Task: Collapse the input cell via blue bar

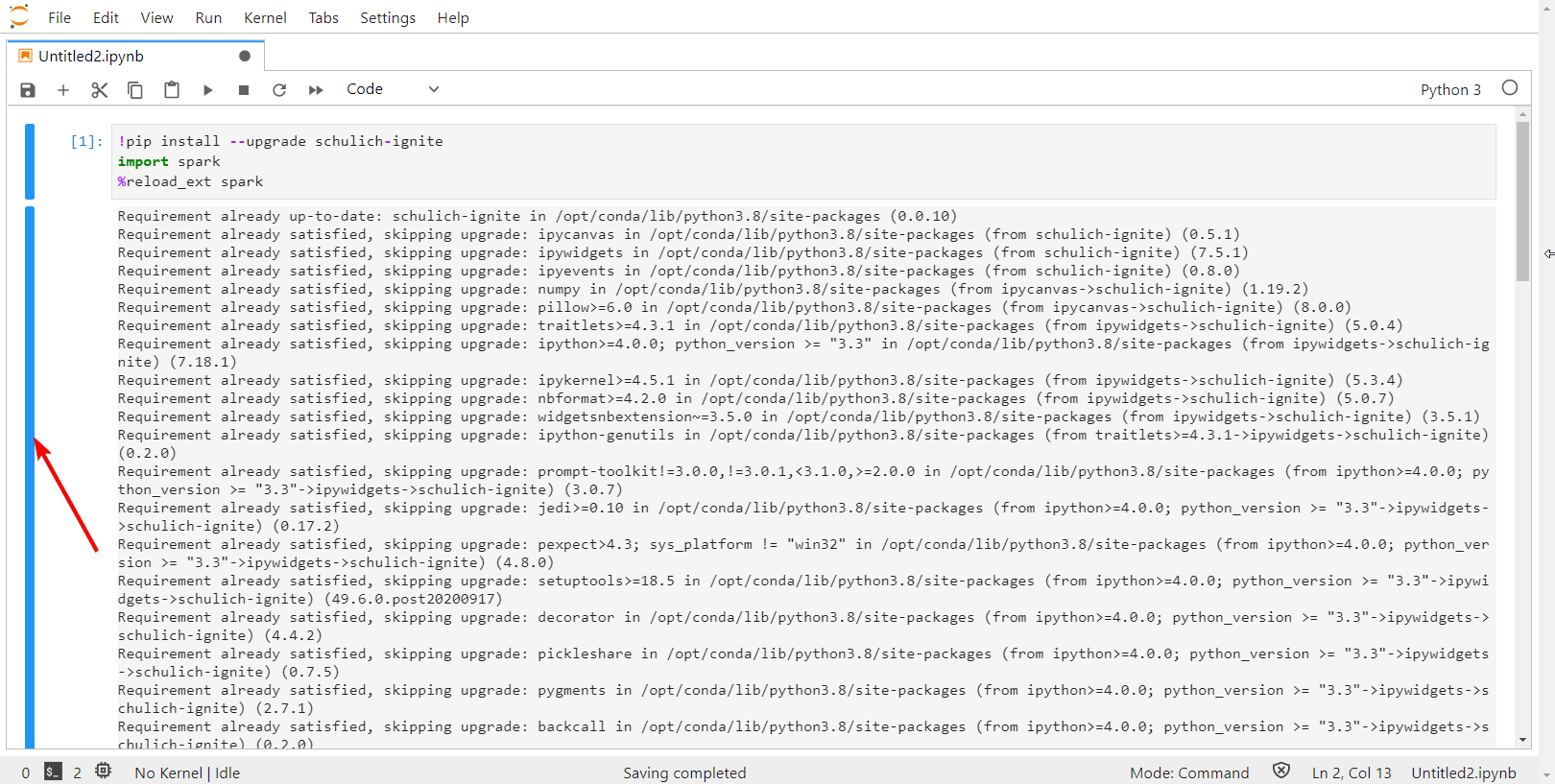Action: [30, 161]
